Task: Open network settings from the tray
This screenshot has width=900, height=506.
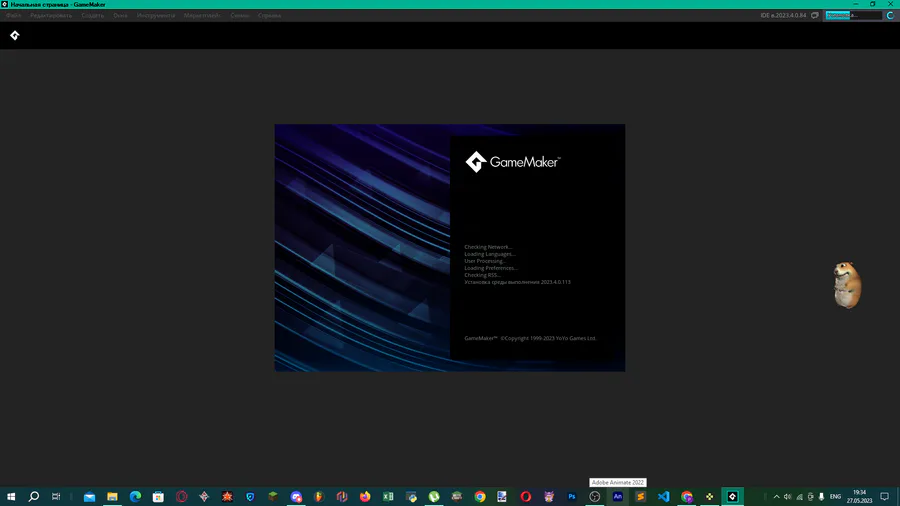Action: (799, 496)
